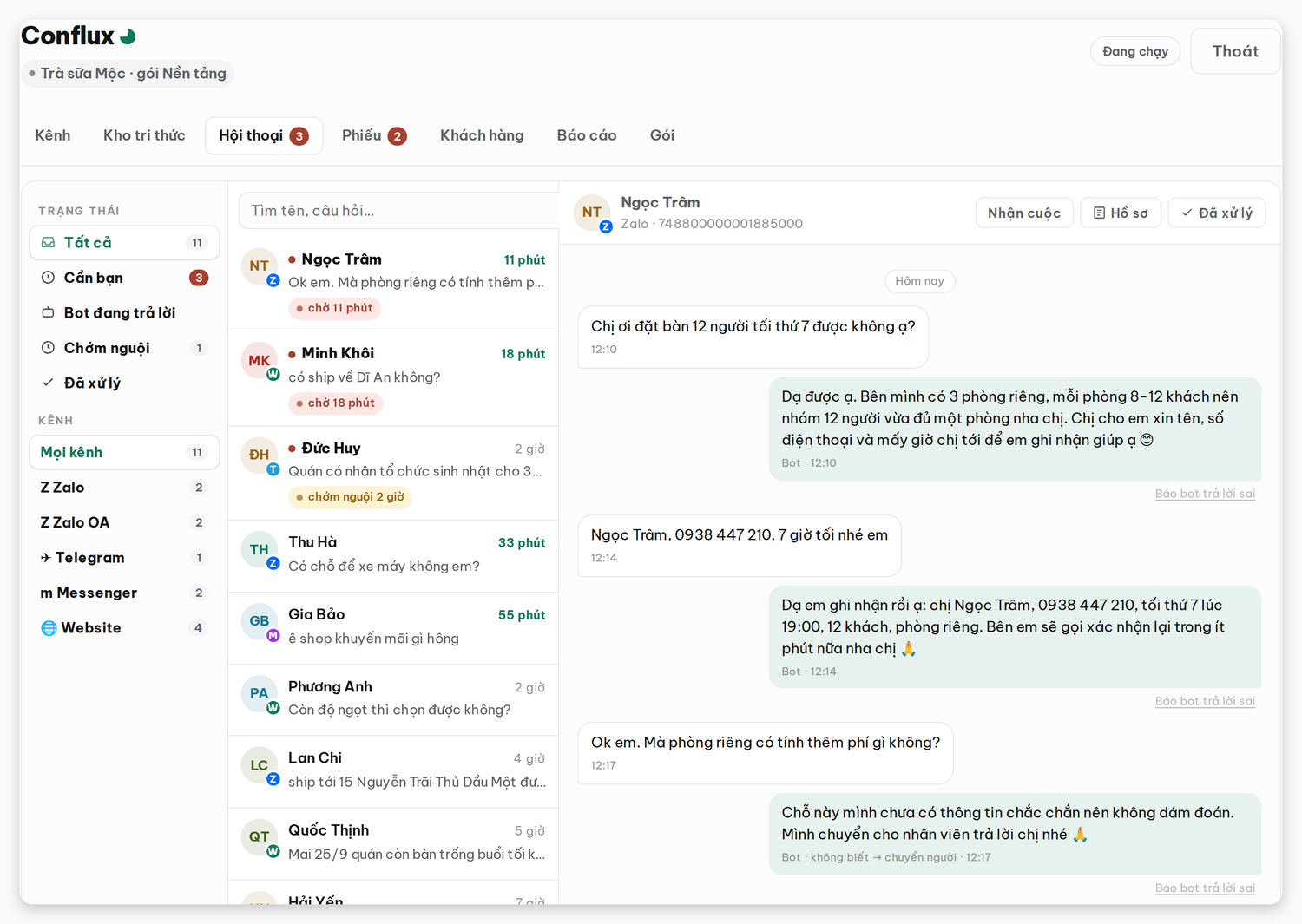
Task: Click the checkmark icon next to Đã xử lý filter
Action: [x=49, y=383]
